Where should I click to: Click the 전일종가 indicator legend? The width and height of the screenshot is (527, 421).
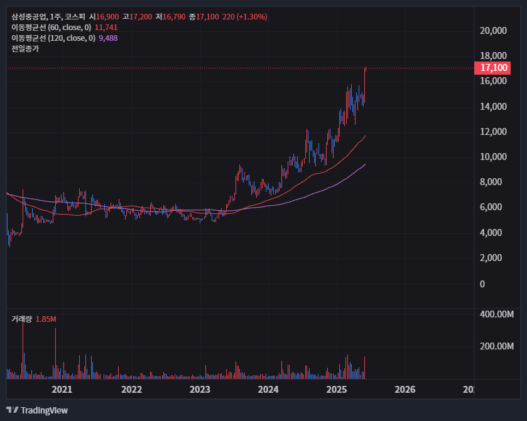pos(25,49)
